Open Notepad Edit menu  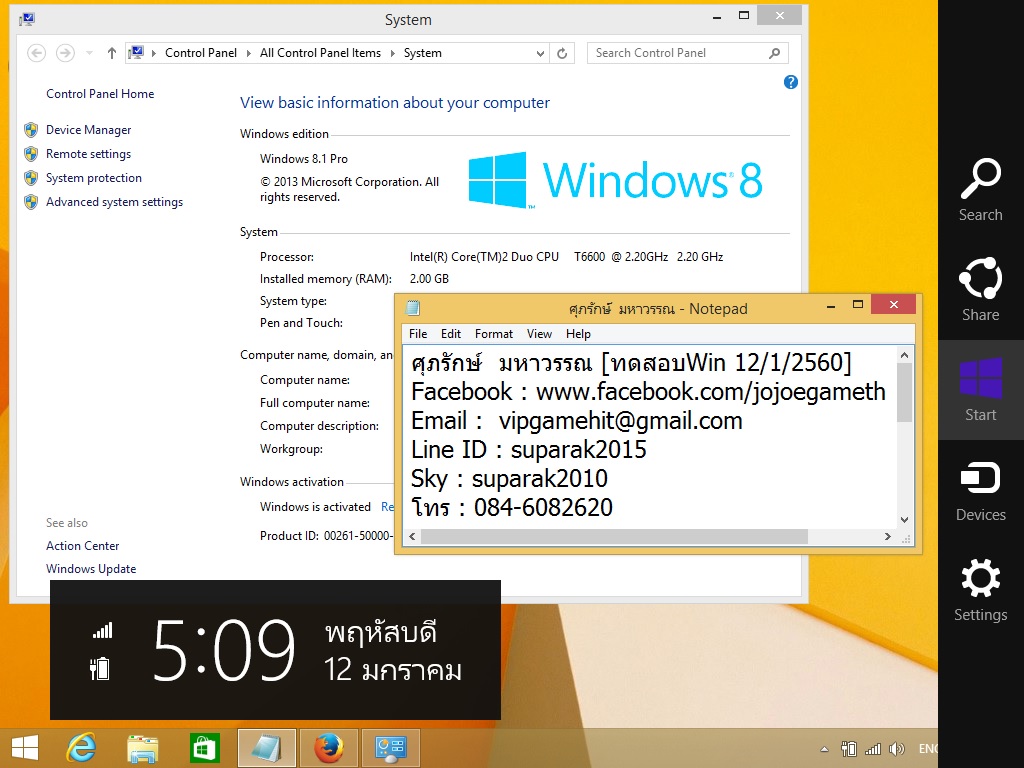tap(451, 334)
